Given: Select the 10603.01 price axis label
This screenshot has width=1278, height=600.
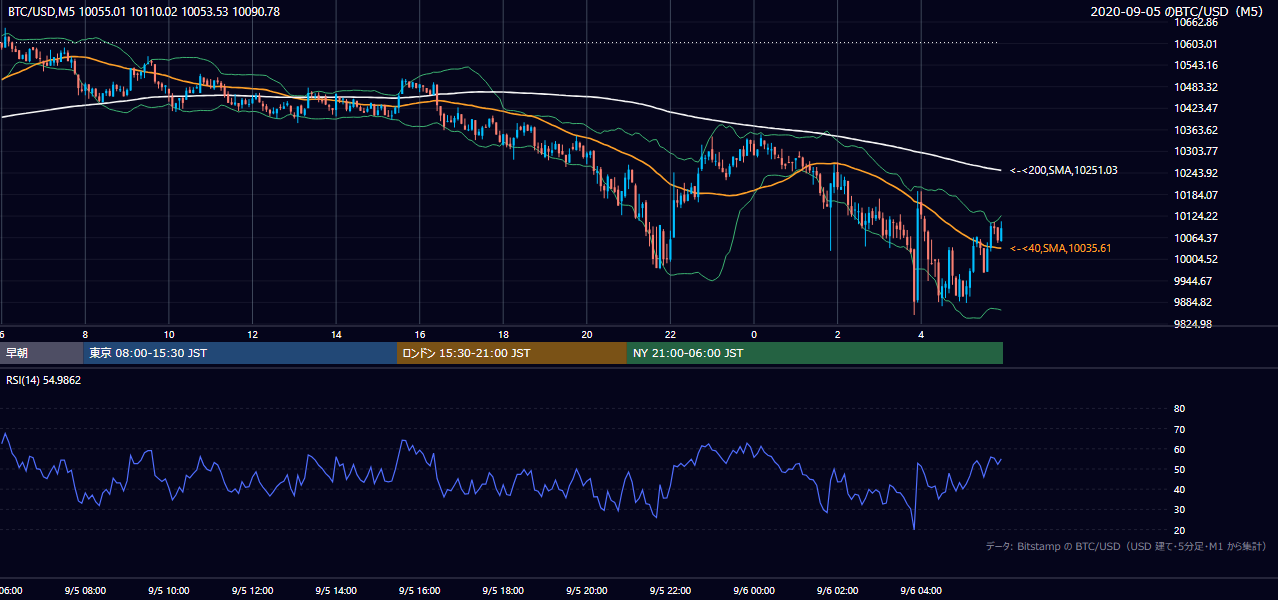Looking at the screenshot, I should coord(1197,44).
